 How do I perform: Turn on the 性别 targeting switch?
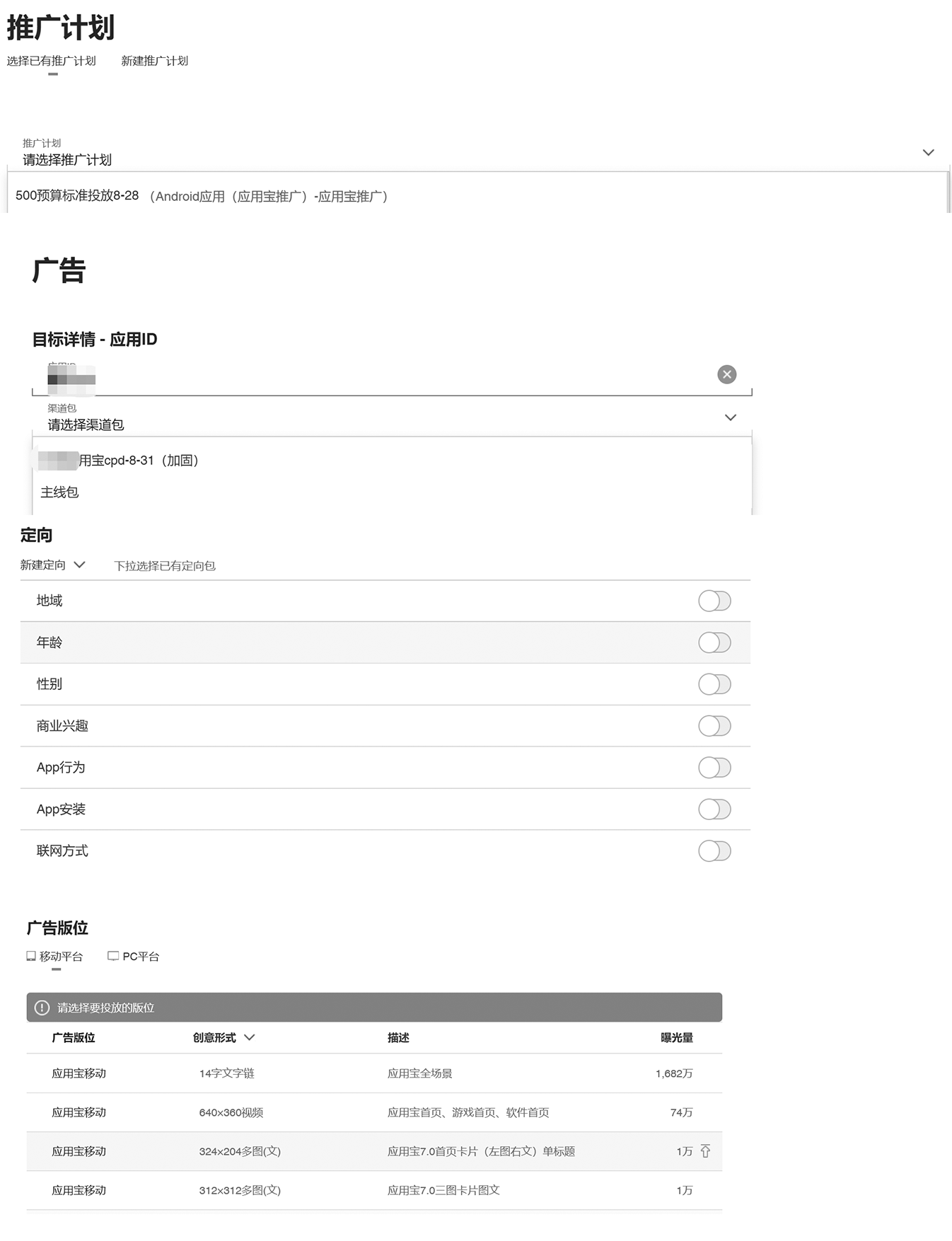tap(714, 684)
